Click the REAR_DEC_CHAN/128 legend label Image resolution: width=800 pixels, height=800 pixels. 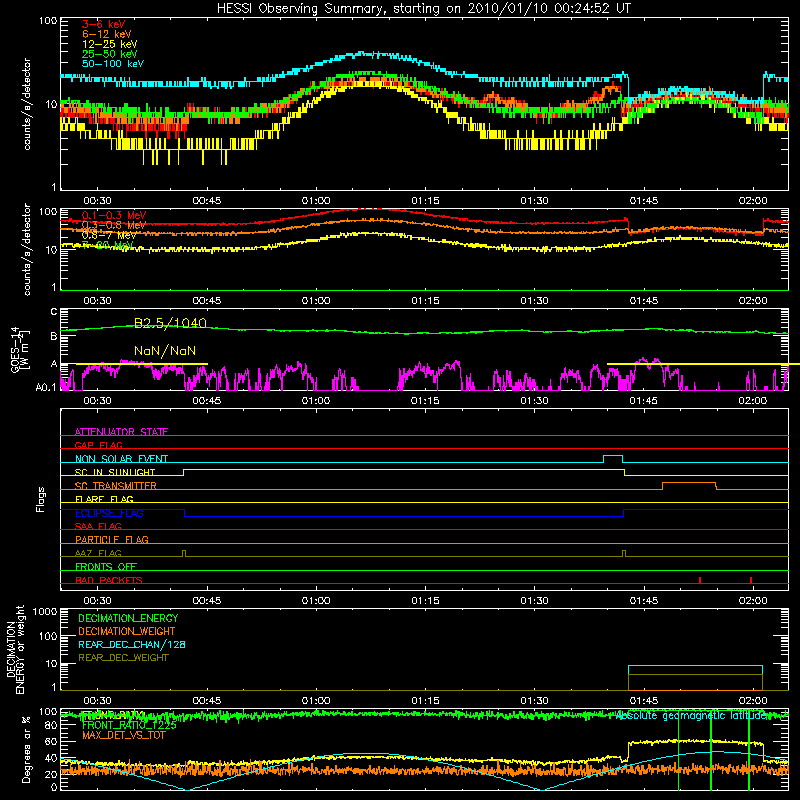point(132,644)
